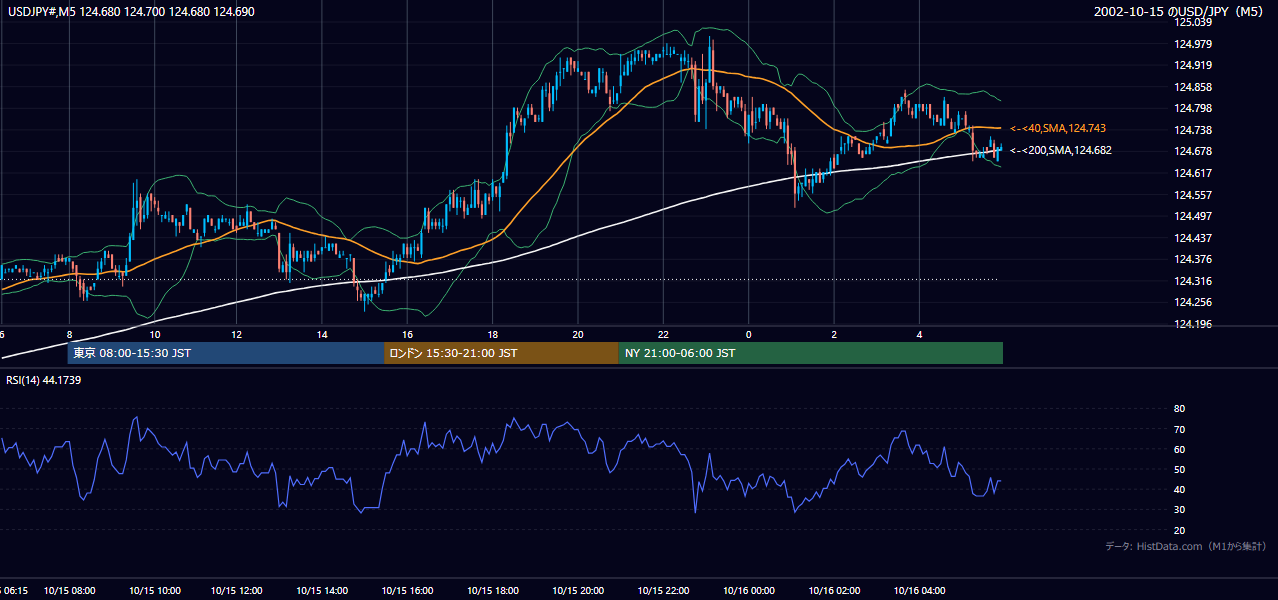
Task: Click the 124.196 price axis label
Action: (x=1195, y=324)
